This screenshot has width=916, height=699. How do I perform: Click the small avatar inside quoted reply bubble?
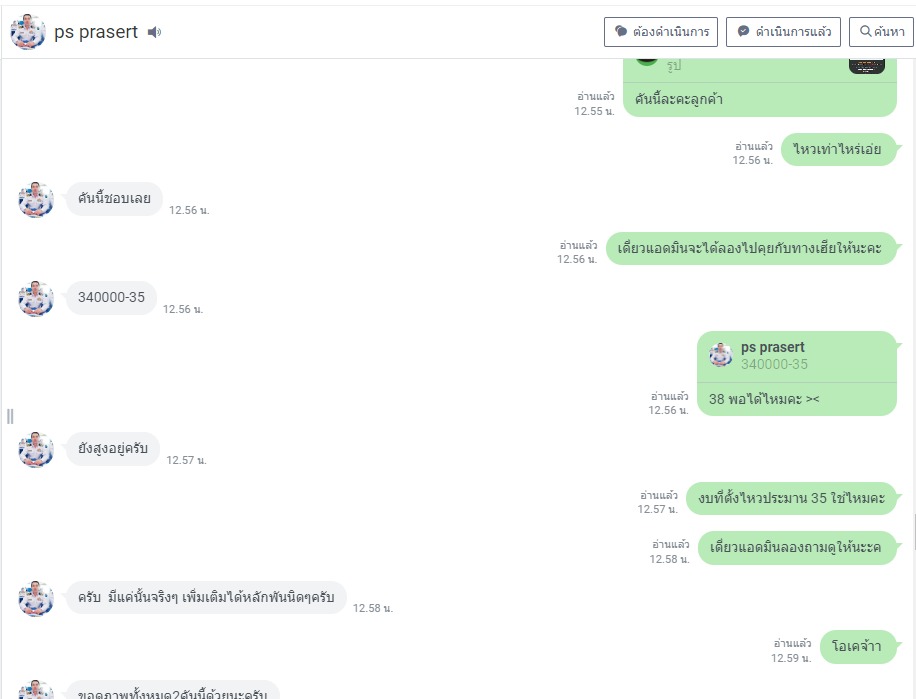point(721,355)
